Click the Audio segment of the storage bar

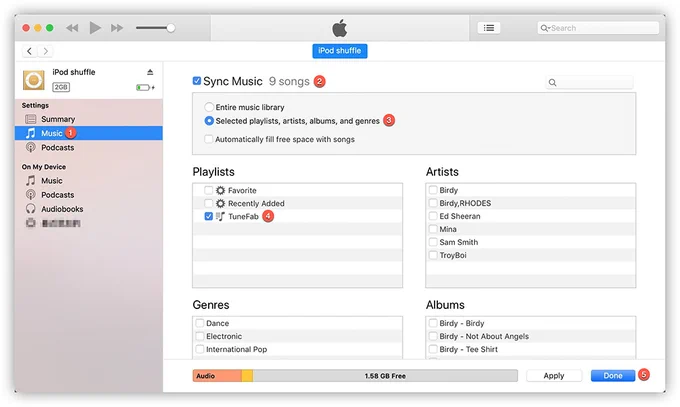click(x=217, y=376)
